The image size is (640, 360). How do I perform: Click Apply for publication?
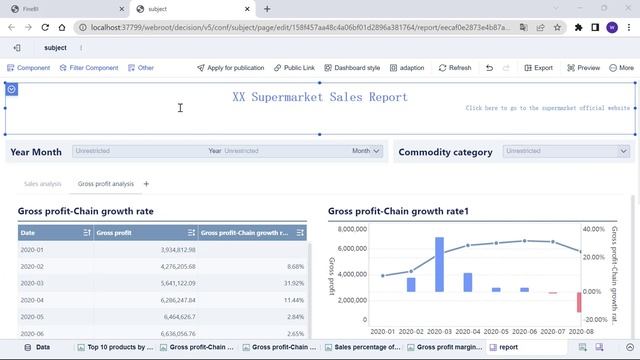tap(231, 68)
